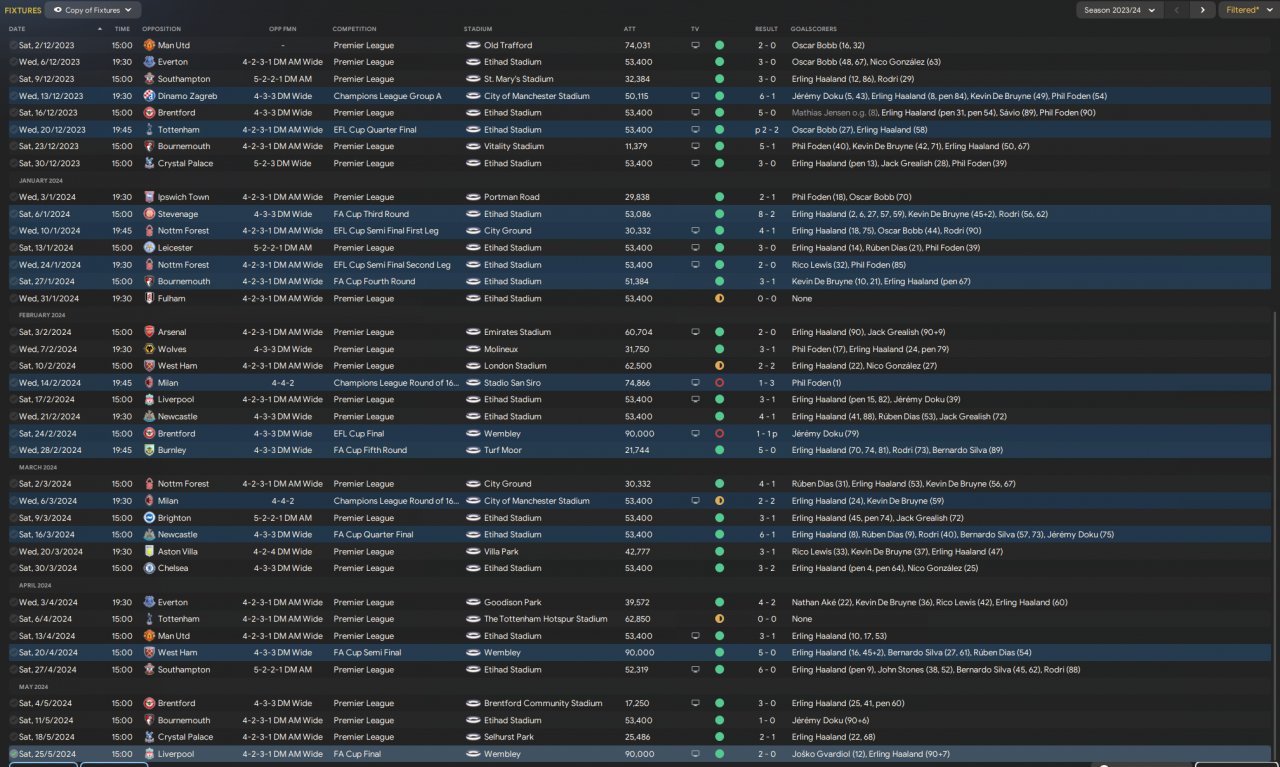Tick the selection circle for Wed, 3/1/2024
The height and width of the screenshot is (767, 1280).
(14, 197)
